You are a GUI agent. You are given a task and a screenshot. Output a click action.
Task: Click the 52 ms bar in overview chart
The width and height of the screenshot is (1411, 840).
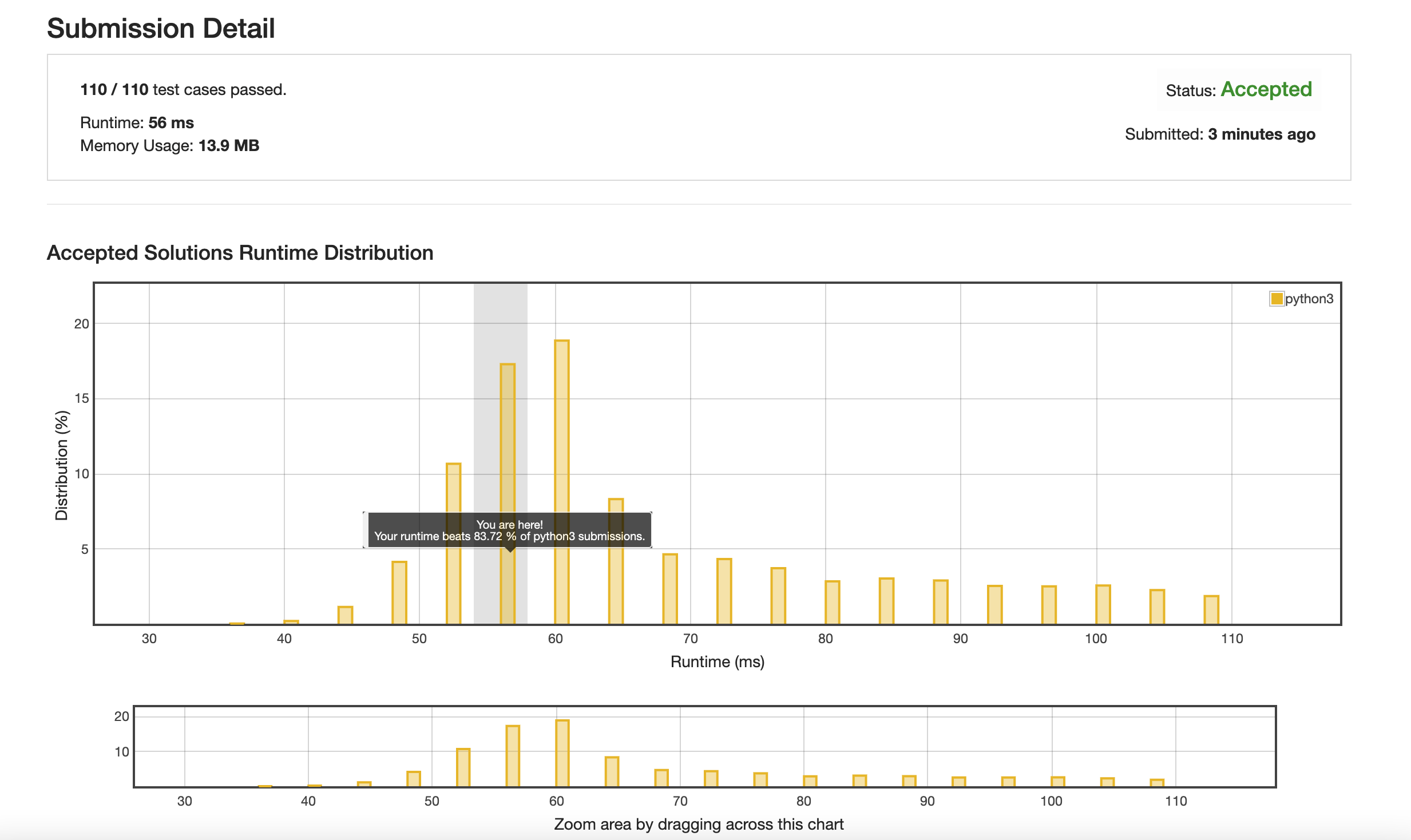463,767
